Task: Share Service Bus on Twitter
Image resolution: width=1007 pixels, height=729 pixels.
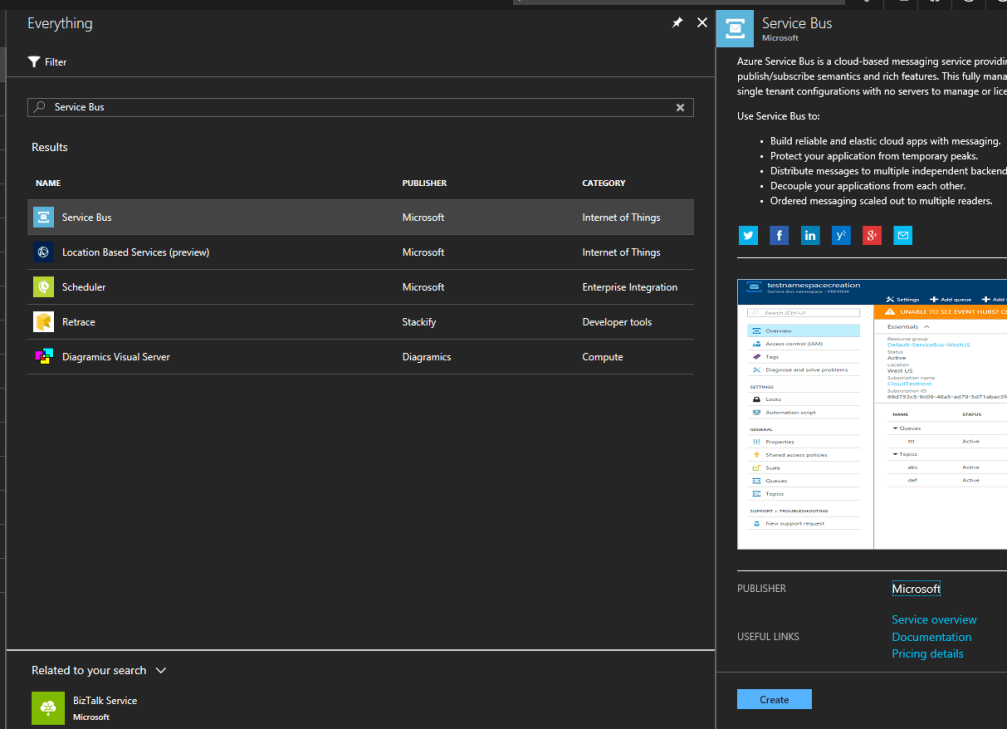Action: [x=748, y=235]
